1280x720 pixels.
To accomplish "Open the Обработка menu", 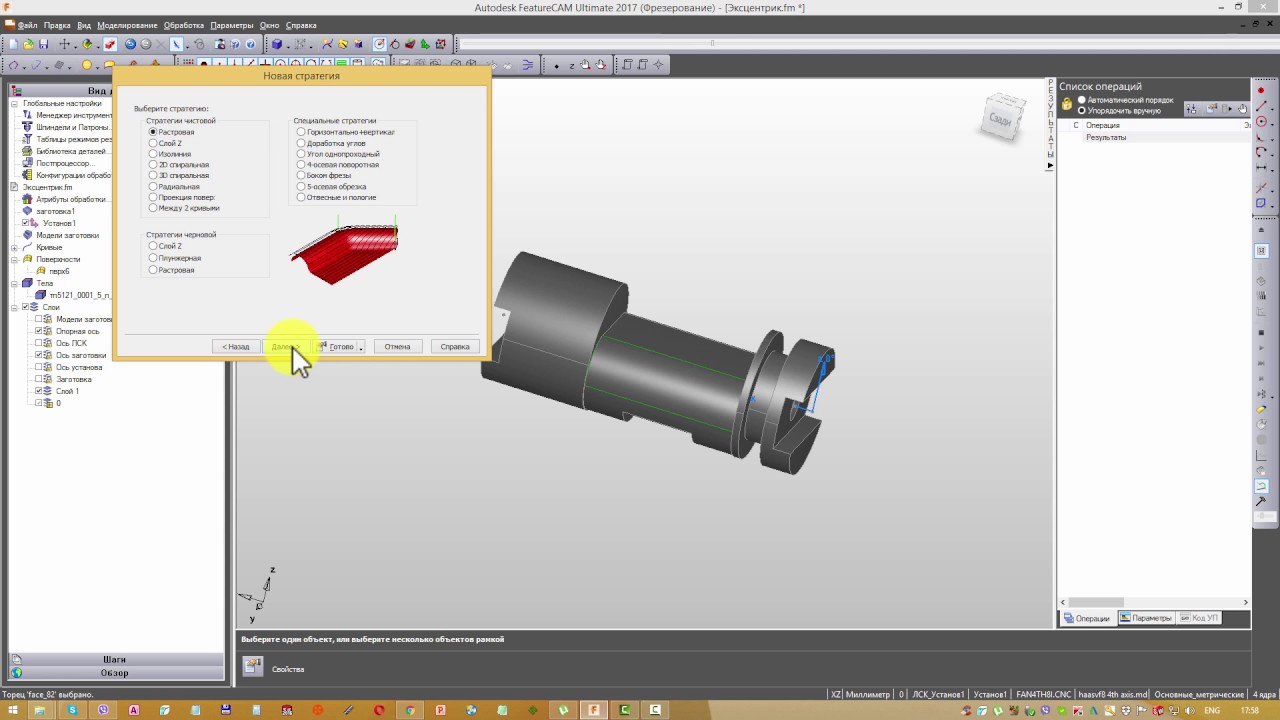I will point(184,25).
